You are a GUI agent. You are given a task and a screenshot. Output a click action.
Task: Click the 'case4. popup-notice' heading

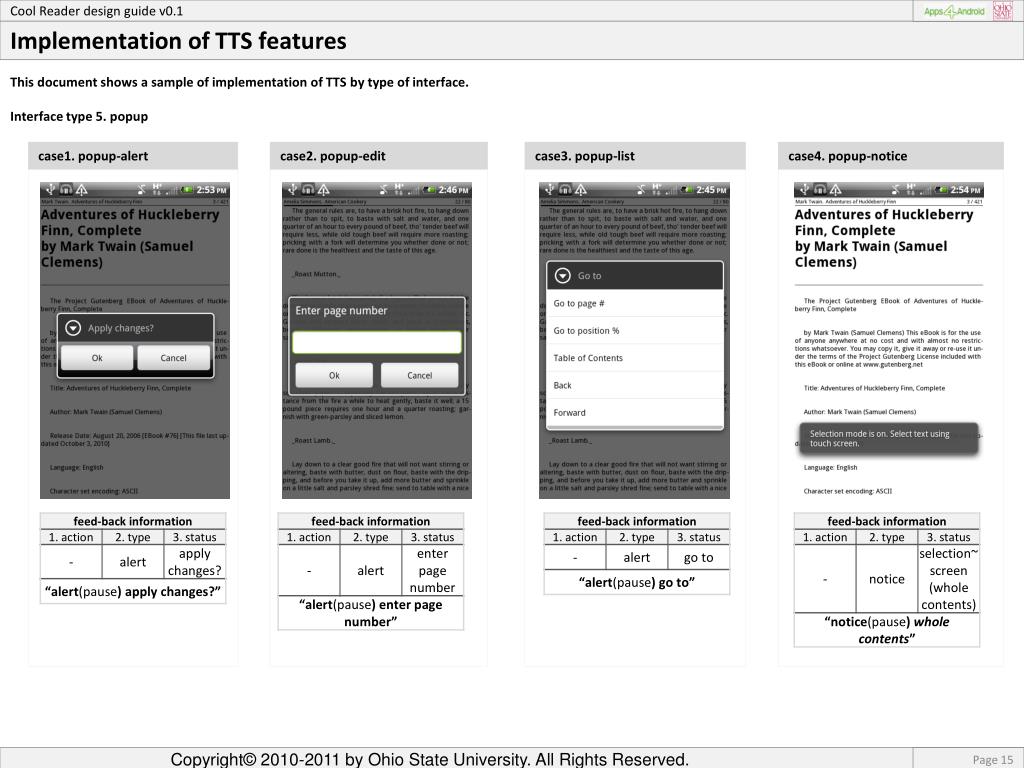[x=847, y=156]
